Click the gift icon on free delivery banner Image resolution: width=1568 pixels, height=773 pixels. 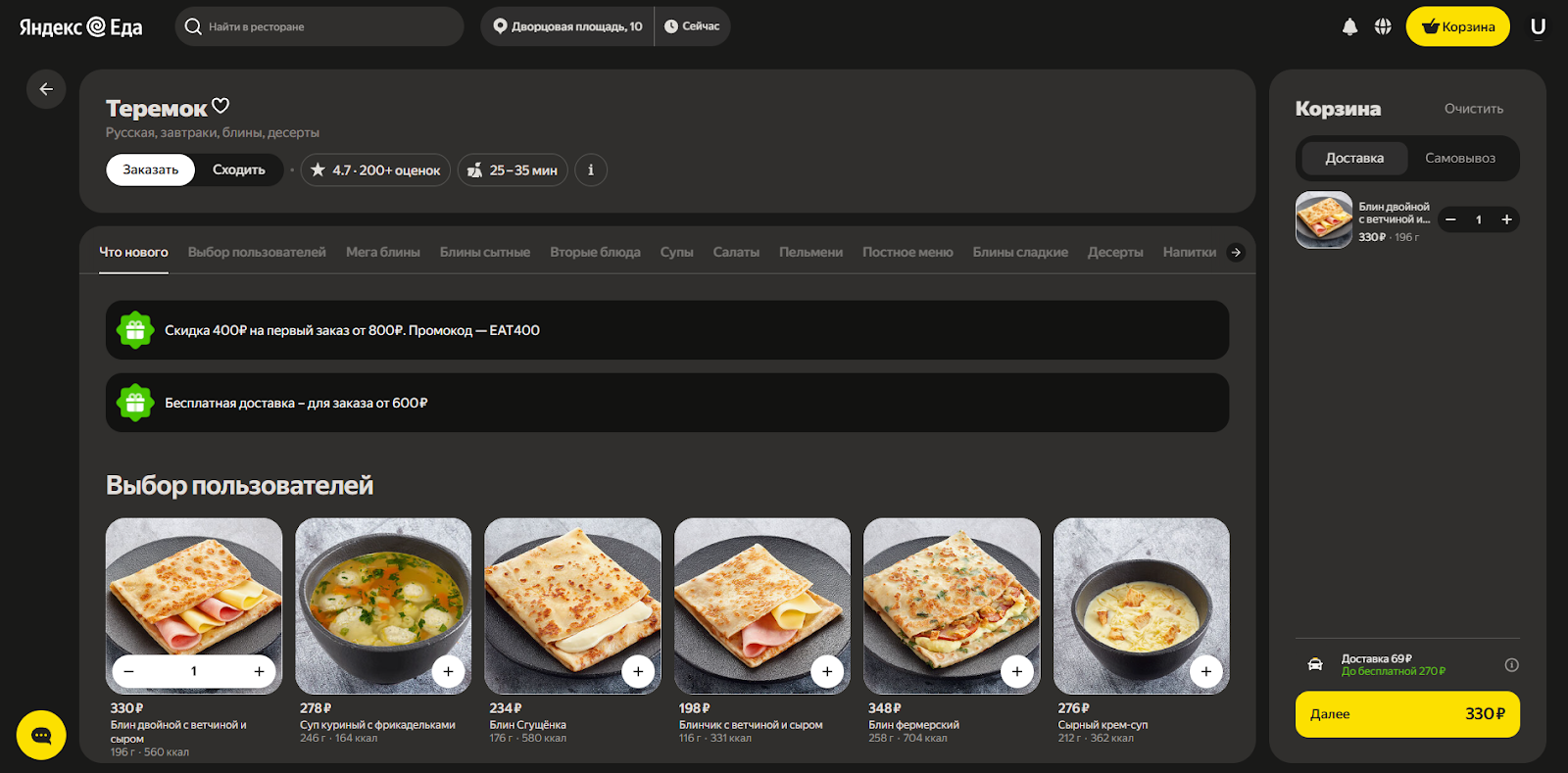pos(135,403)
